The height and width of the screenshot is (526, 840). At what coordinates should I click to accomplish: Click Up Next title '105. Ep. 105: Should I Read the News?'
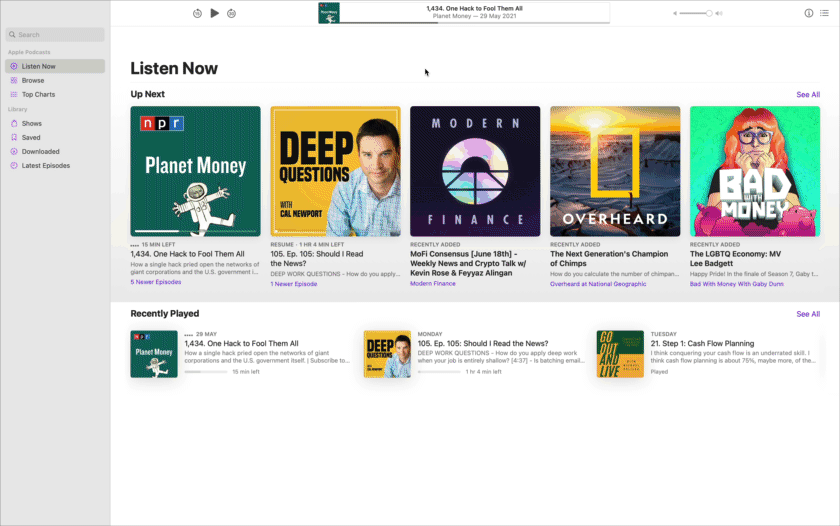click(x=317, y=259)
